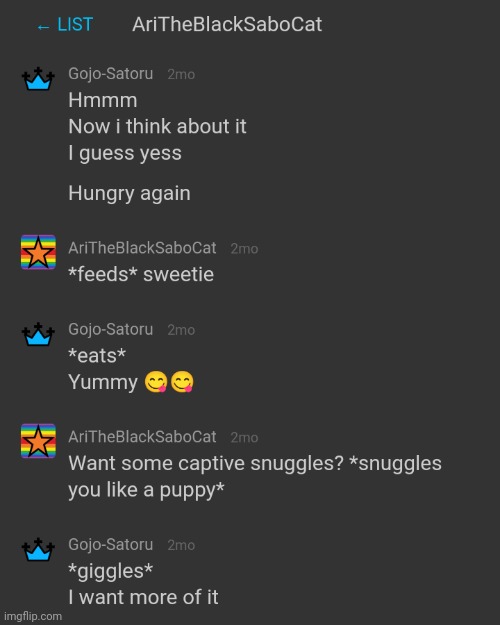Click rainbow star avatar beside snuggles message

pos(38,441)
